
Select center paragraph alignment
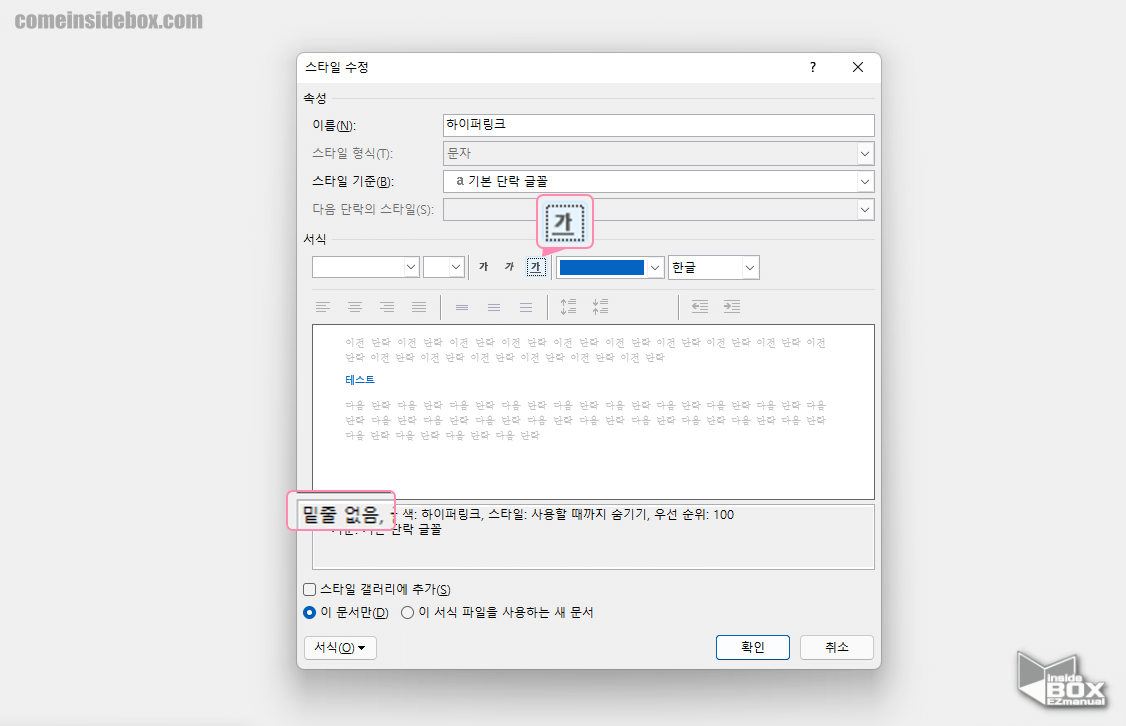click(x=355, y=307)
